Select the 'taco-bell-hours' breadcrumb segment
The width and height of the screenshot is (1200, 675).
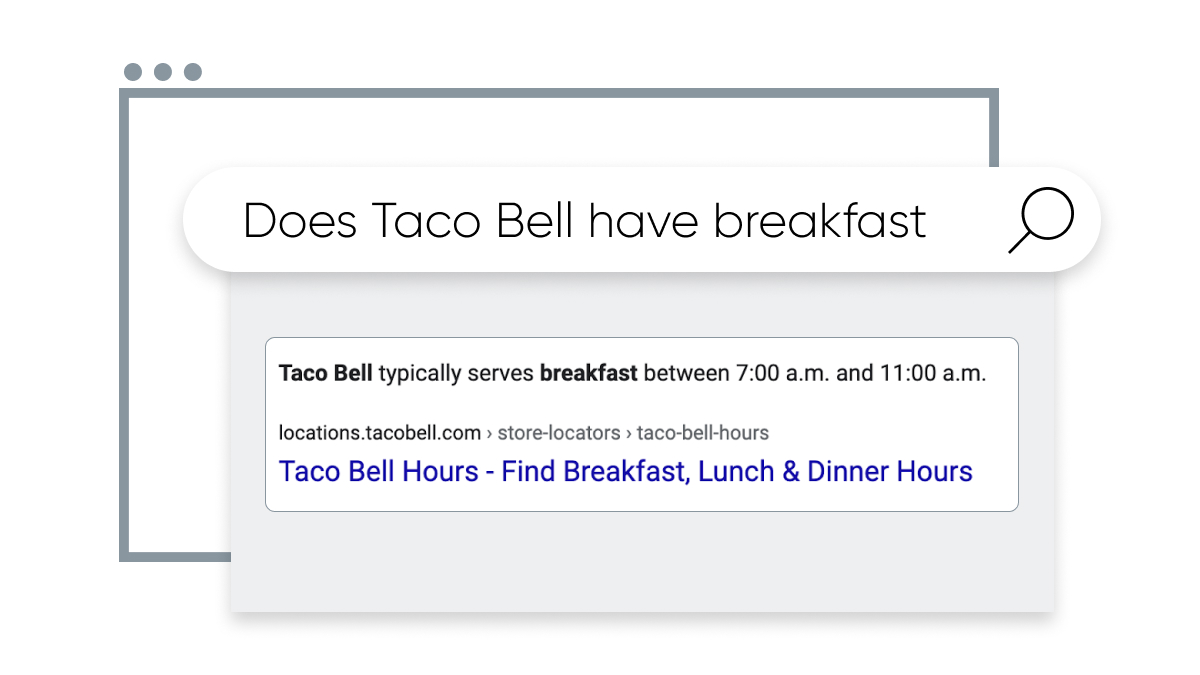pyautogui.click(x=703, y=433)
